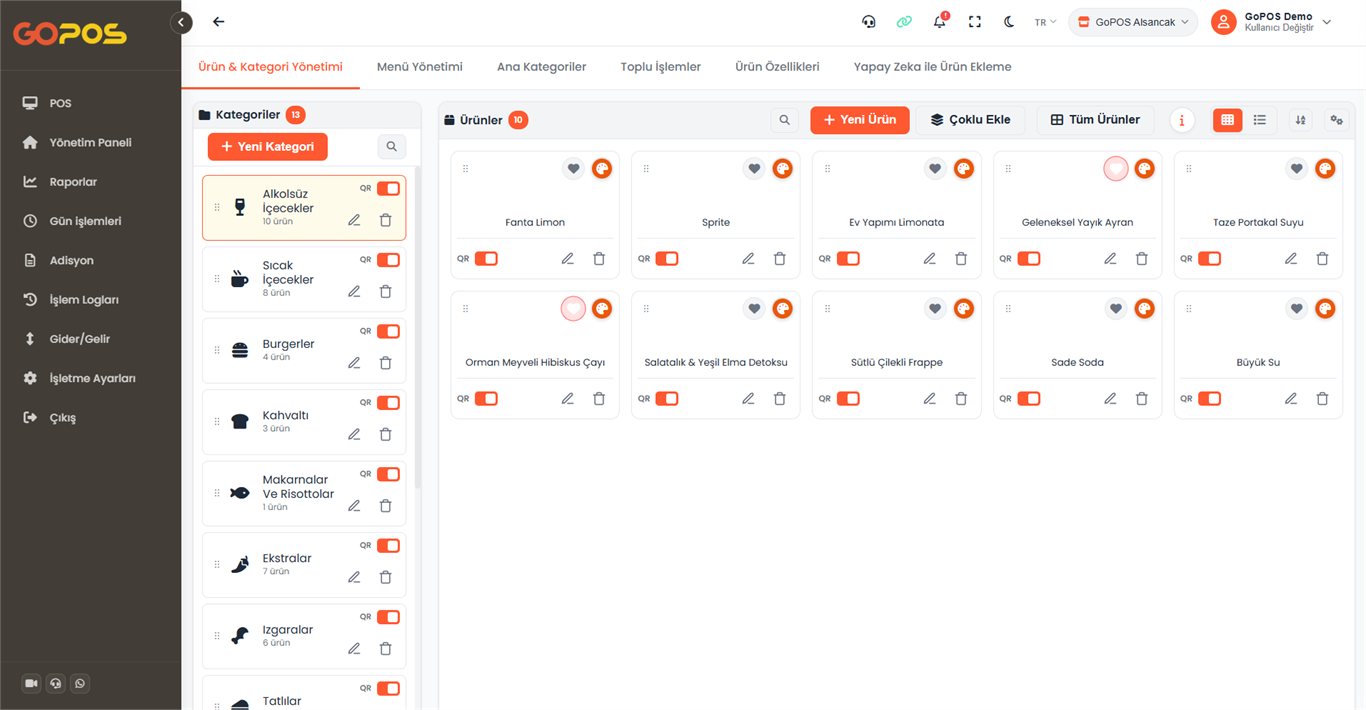Toggle QR switch for Büyük Su
This screenshot has height=710, width=1366.
pyautogui.click(x=1210, y=398)
